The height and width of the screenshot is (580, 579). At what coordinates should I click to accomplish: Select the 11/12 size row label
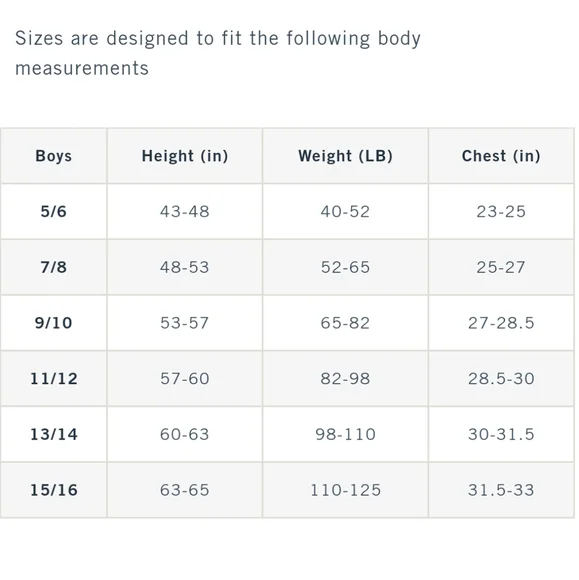tap(54, 378)
